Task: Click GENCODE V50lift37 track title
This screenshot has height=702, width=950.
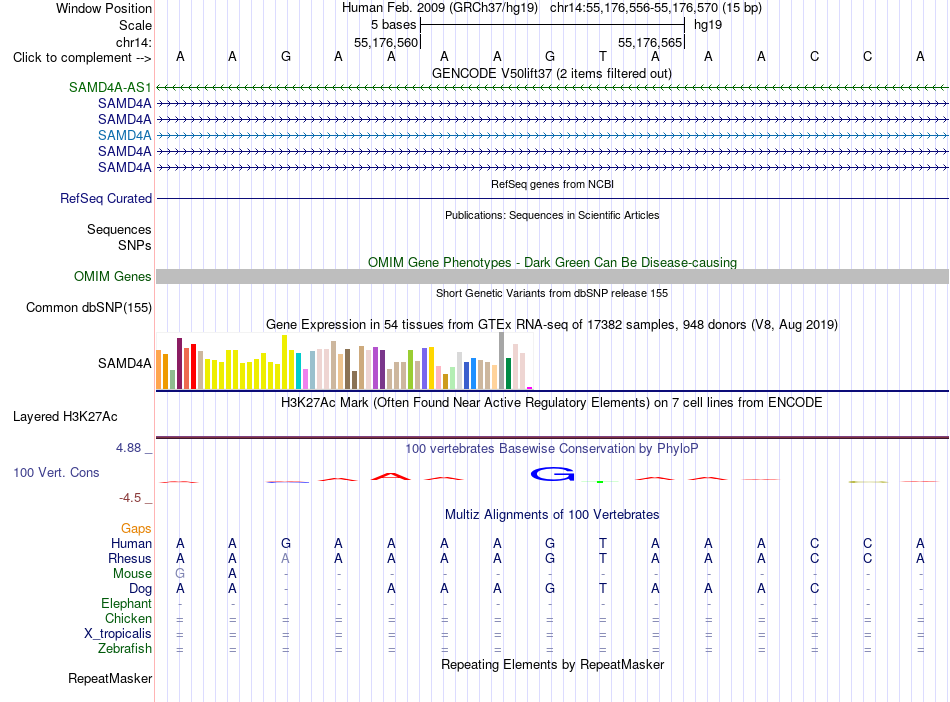Action: (551, 73)
